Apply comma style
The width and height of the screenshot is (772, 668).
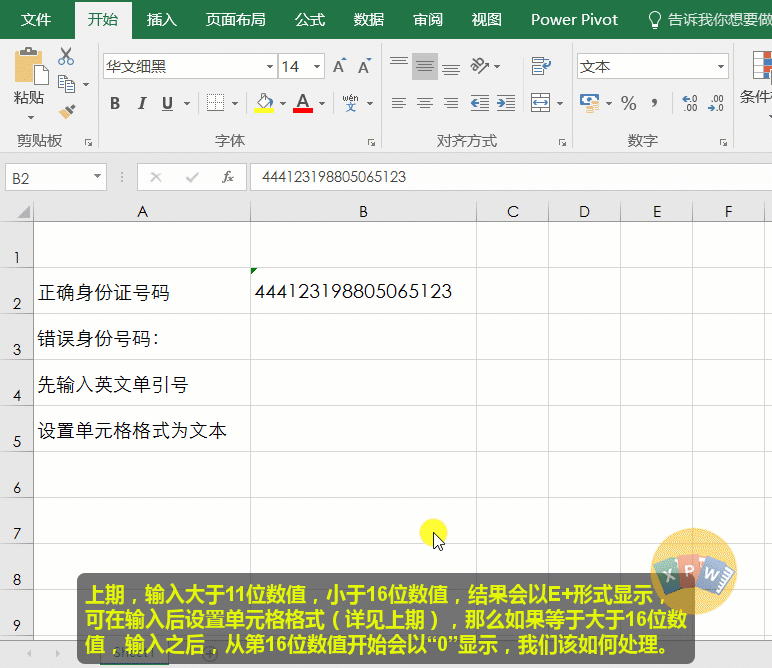pos(654,103)
